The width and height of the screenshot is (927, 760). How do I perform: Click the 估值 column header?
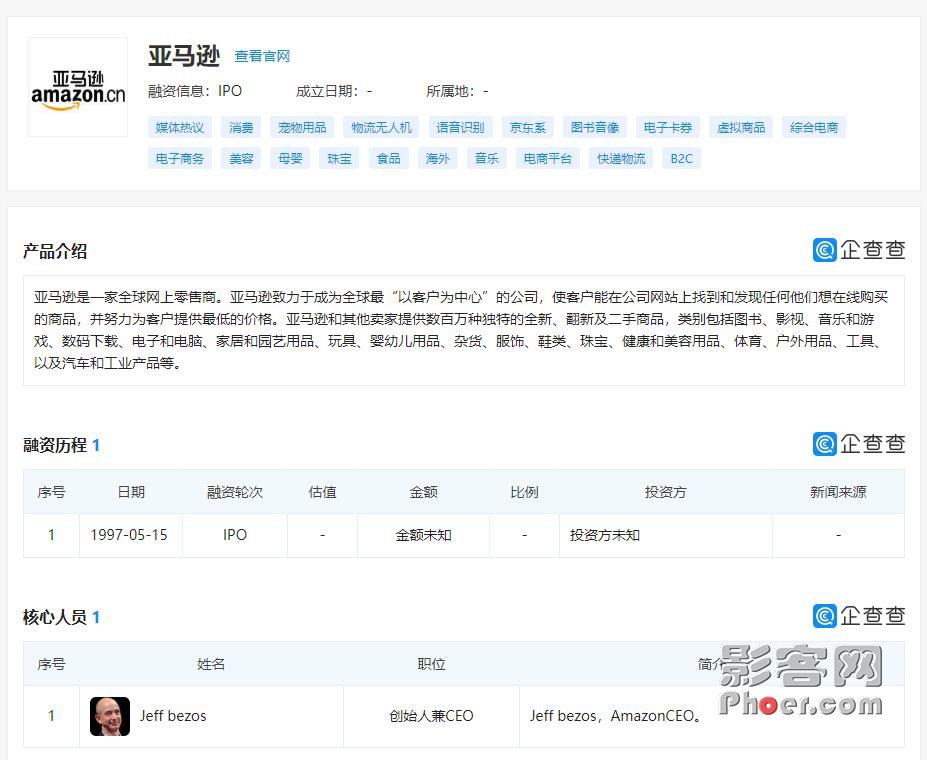322,492
